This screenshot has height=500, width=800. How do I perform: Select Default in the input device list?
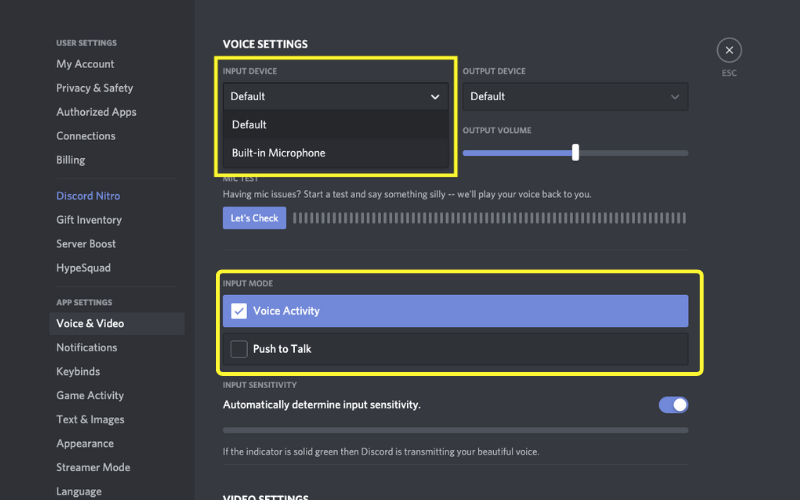(x=249, y=125)
